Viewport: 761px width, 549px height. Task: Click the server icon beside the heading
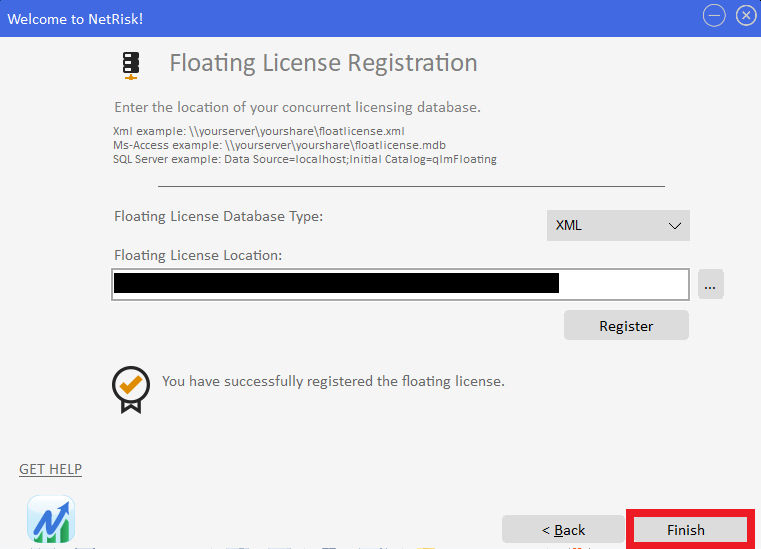click(x=131, y=66)
